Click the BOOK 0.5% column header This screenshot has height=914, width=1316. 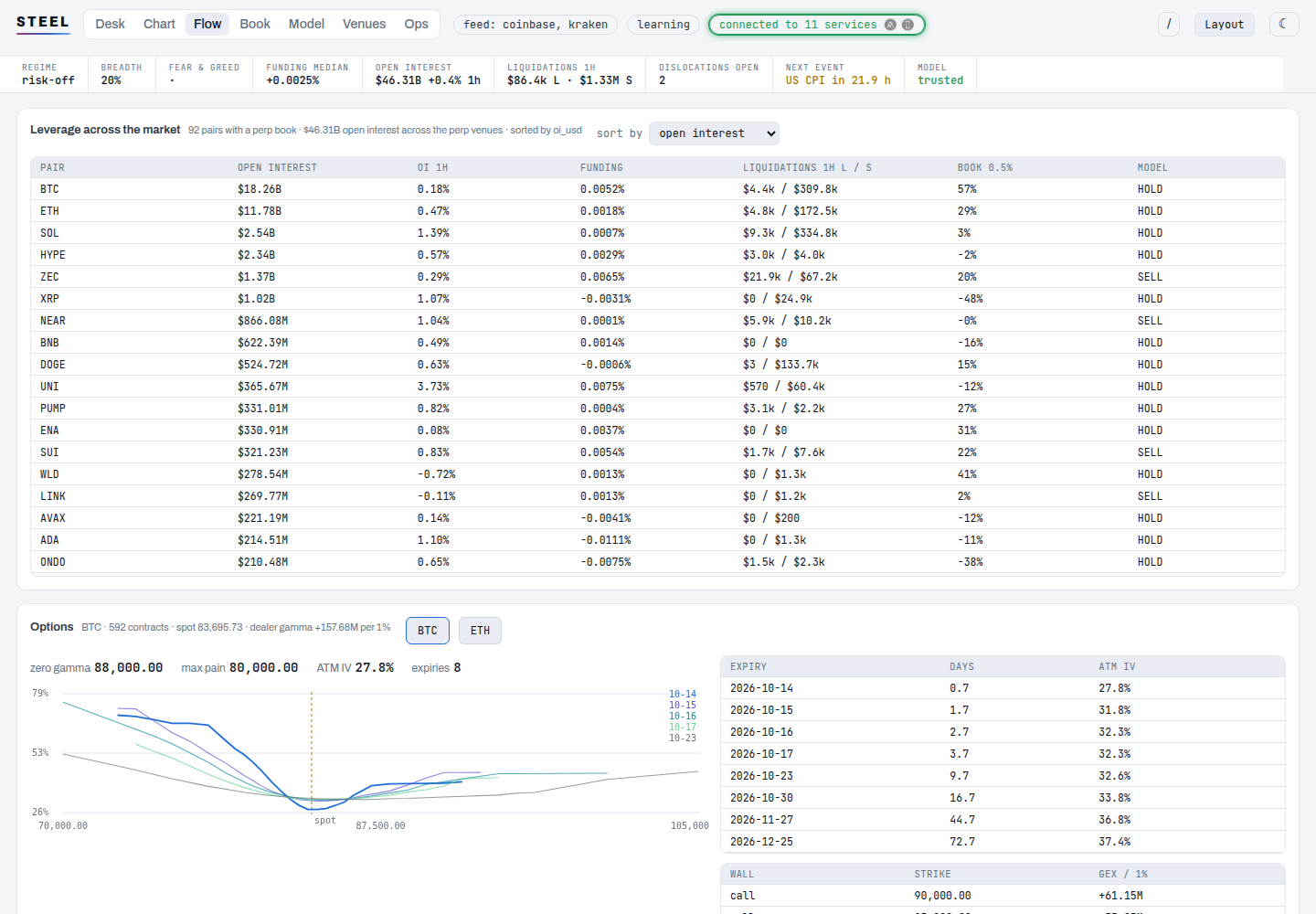point(984,168)
